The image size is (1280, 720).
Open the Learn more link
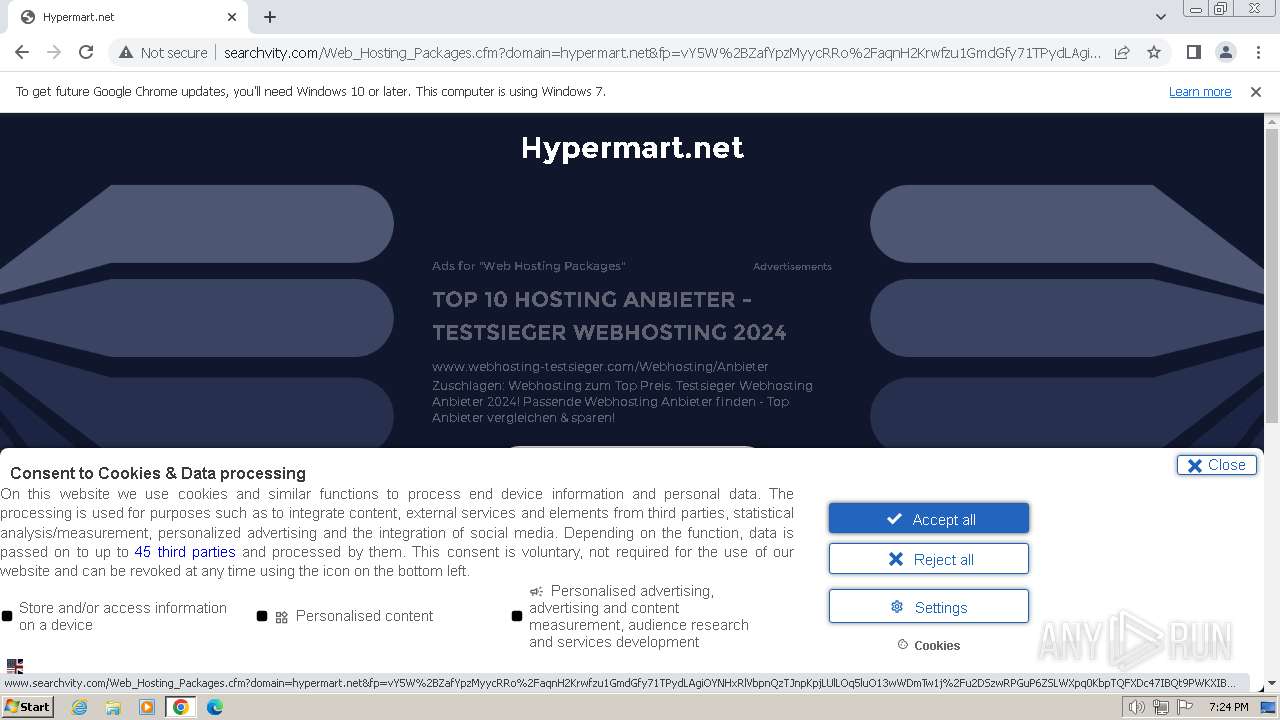click(x=1200, y=91)
